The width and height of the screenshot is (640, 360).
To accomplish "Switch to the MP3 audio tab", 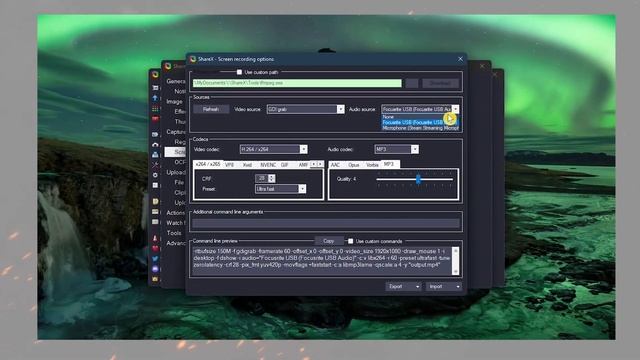I will click(389, 164).
